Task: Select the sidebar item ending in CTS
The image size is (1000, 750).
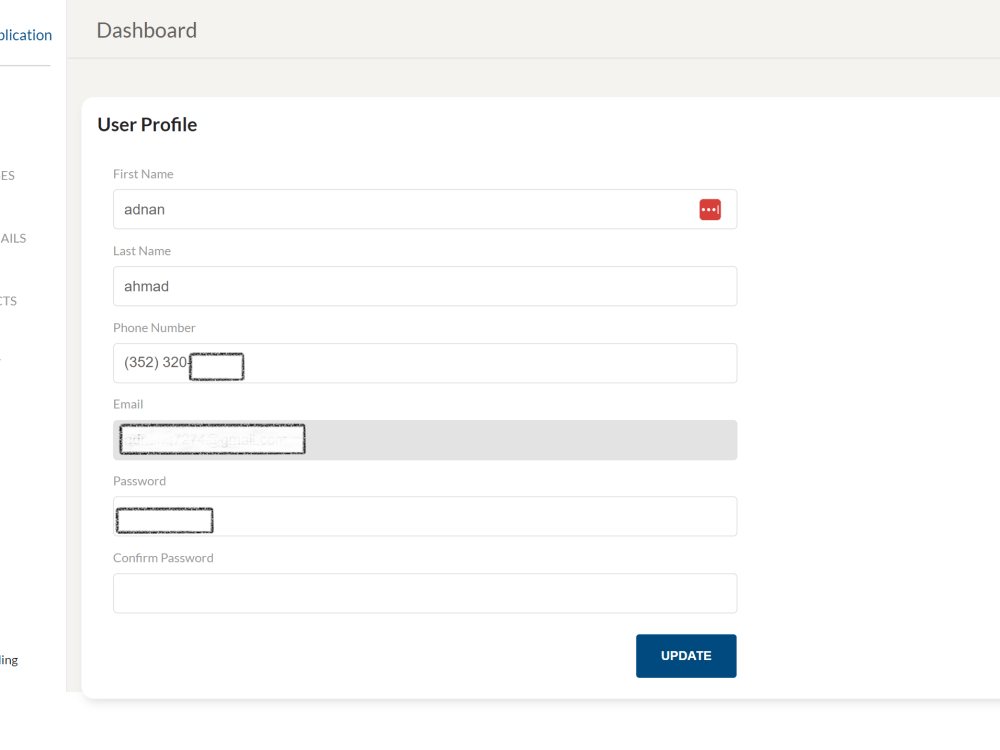Action: click(8, 301)
